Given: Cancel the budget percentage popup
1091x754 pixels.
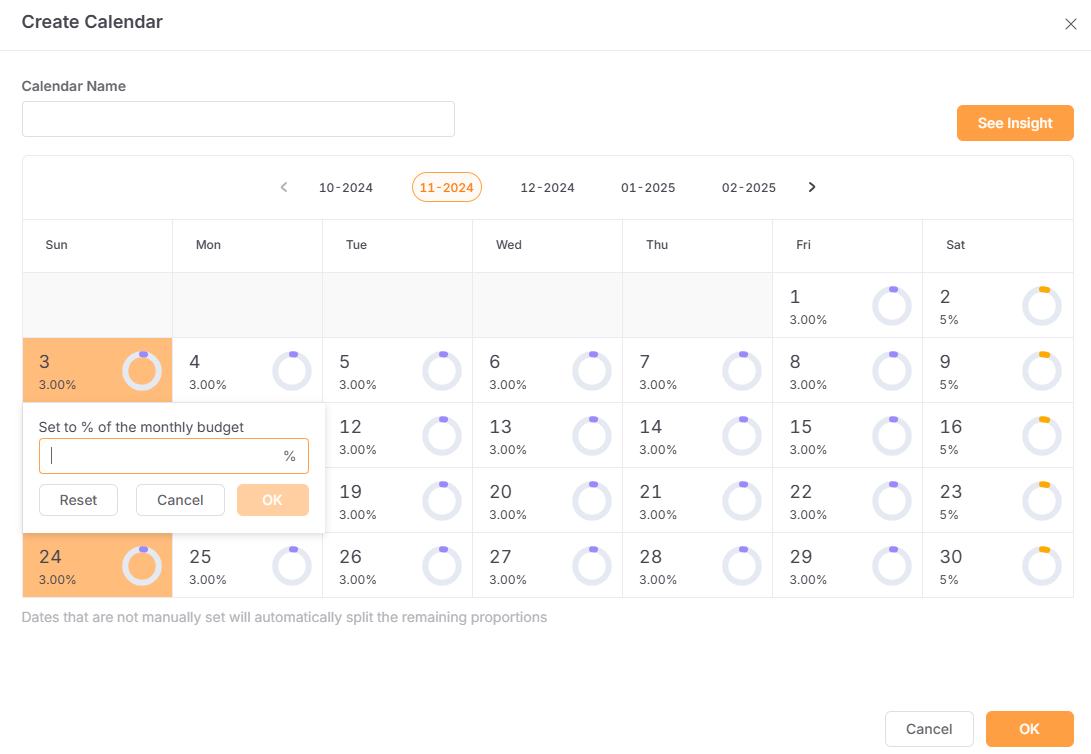Looking at the screenshot, I should 180,500.
